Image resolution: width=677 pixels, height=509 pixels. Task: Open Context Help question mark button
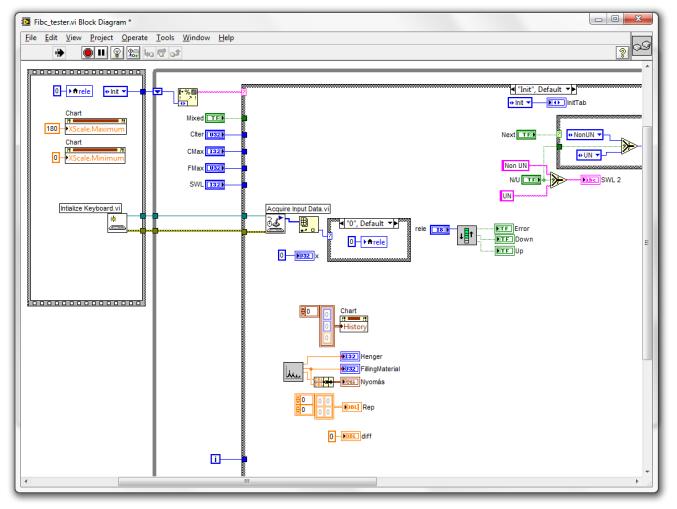pos(622,53)
